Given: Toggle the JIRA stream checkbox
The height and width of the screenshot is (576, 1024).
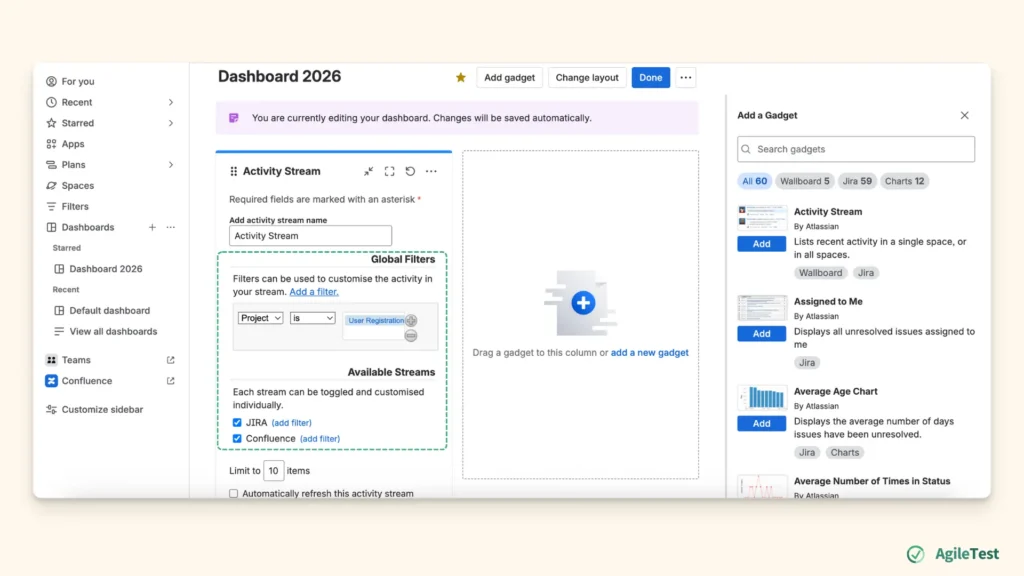Looking at the screenshot, I should pos(237,423).
